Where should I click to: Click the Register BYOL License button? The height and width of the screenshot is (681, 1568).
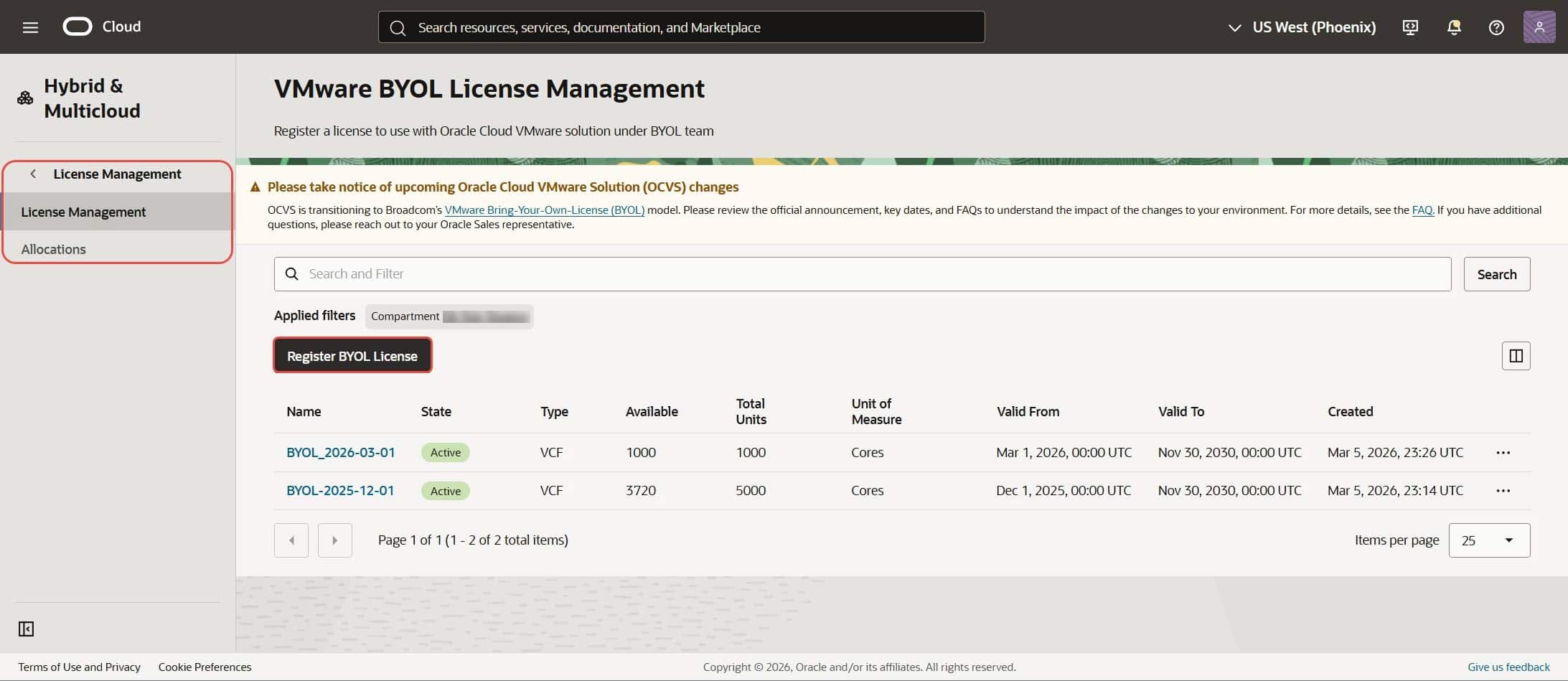pyautogui.click(x=352, y=355)
